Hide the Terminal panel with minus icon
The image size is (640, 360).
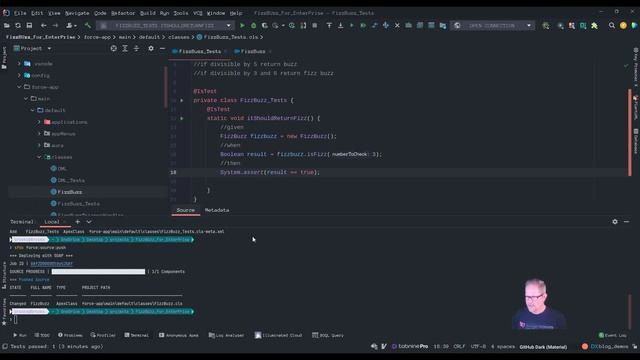click(626, 222)
